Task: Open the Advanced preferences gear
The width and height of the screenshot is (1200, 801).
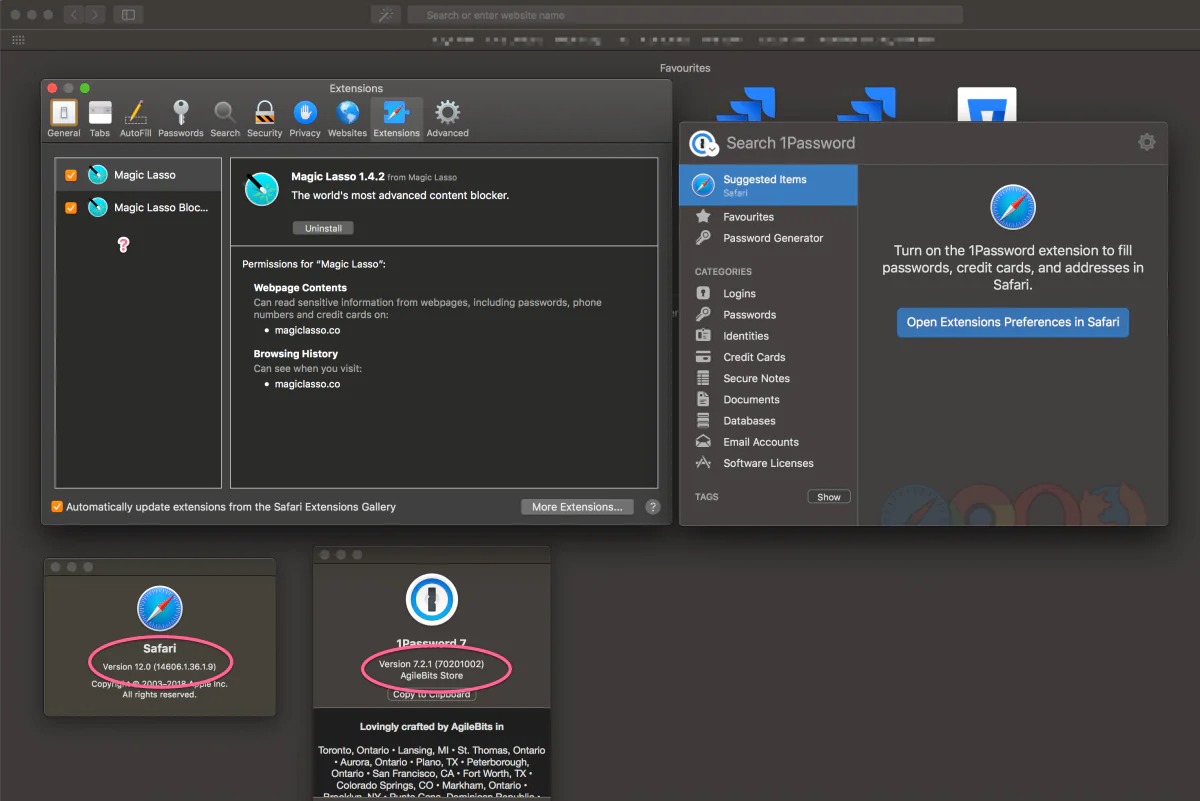Action: click(x=447, y=118)
